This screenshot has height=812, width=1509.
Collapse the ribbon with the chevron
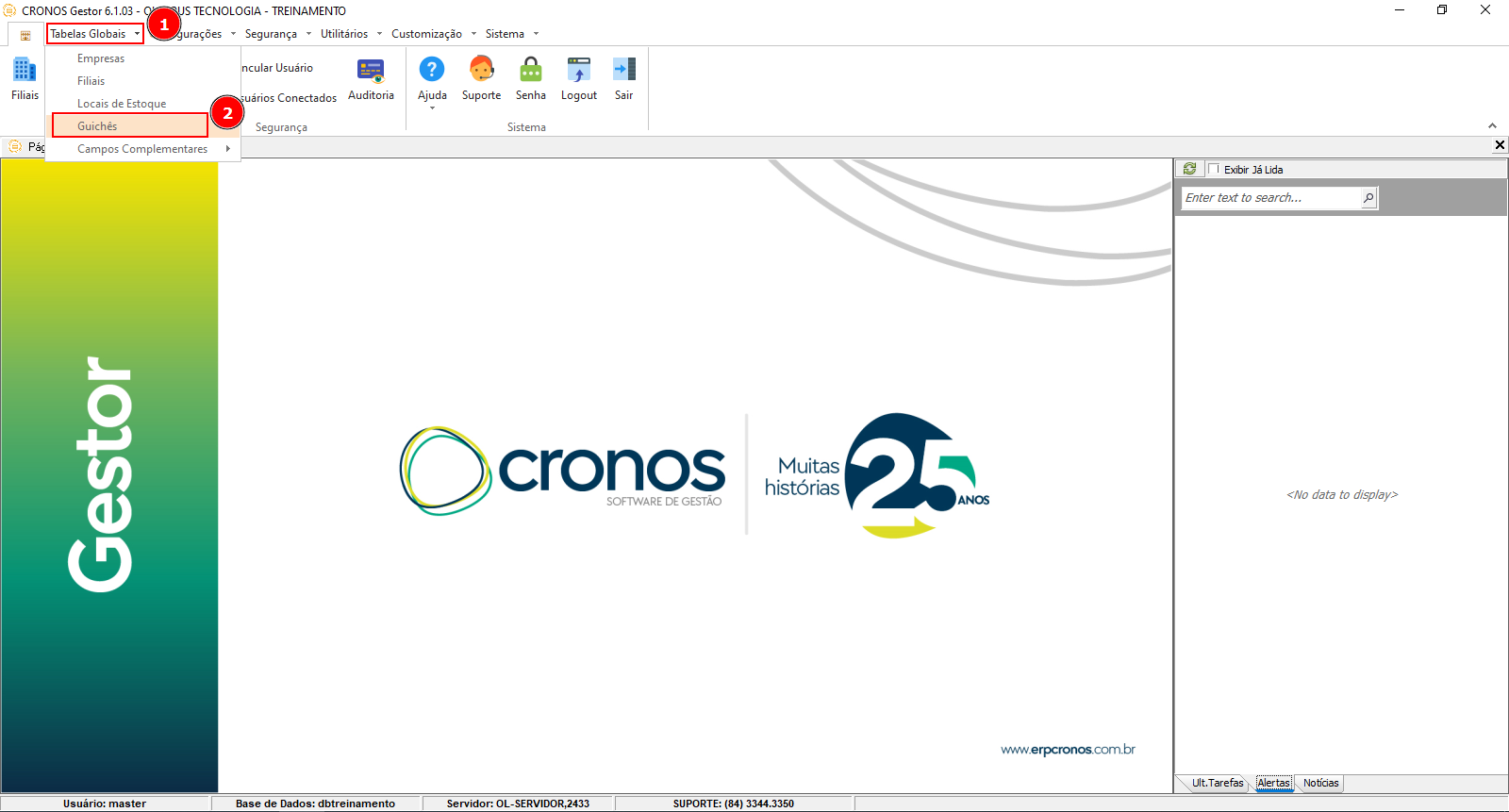click(x=1492, y=125)
